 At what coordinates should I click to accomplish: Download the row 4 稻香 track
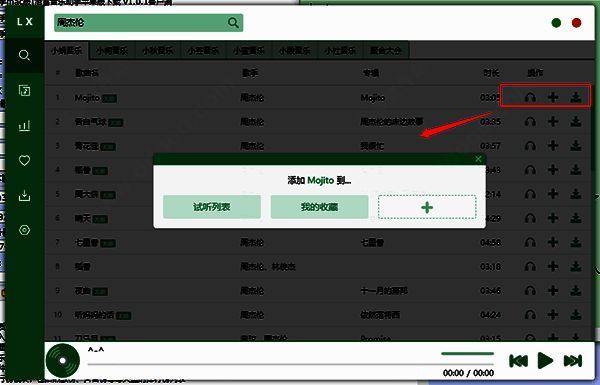(576, 170)
